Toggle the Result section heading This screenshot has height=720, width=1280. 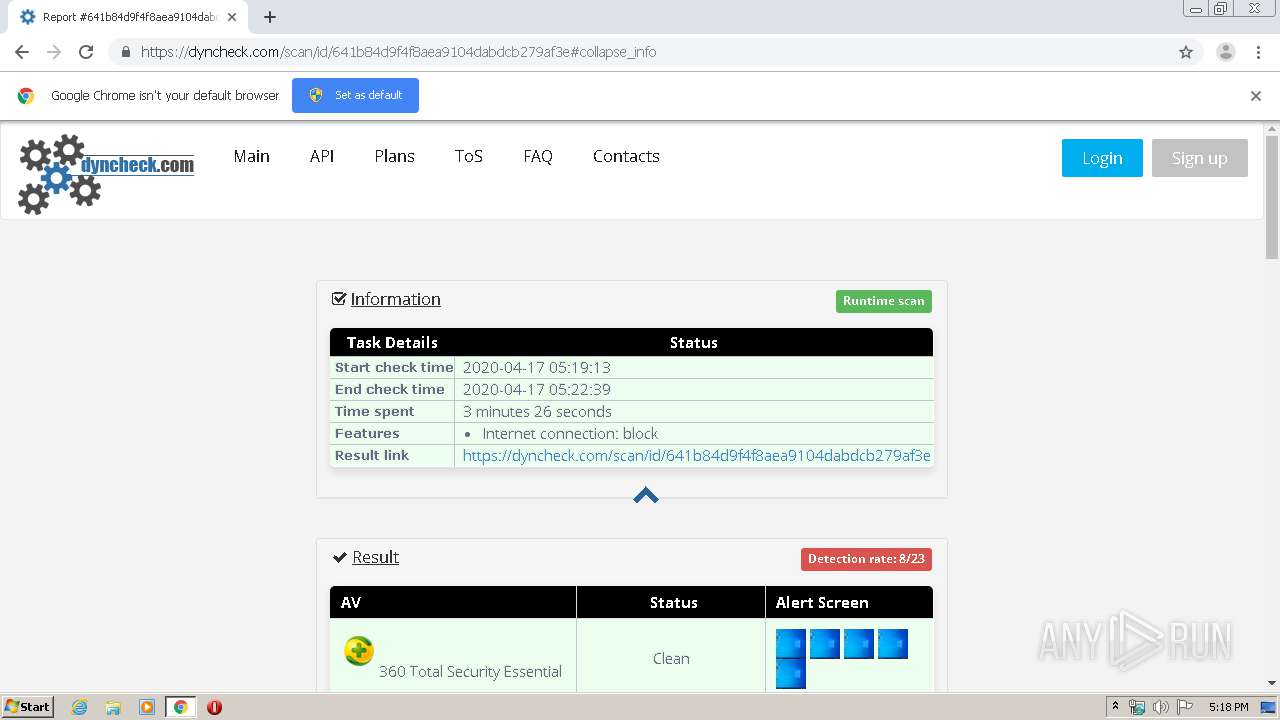tap(375, 557)
